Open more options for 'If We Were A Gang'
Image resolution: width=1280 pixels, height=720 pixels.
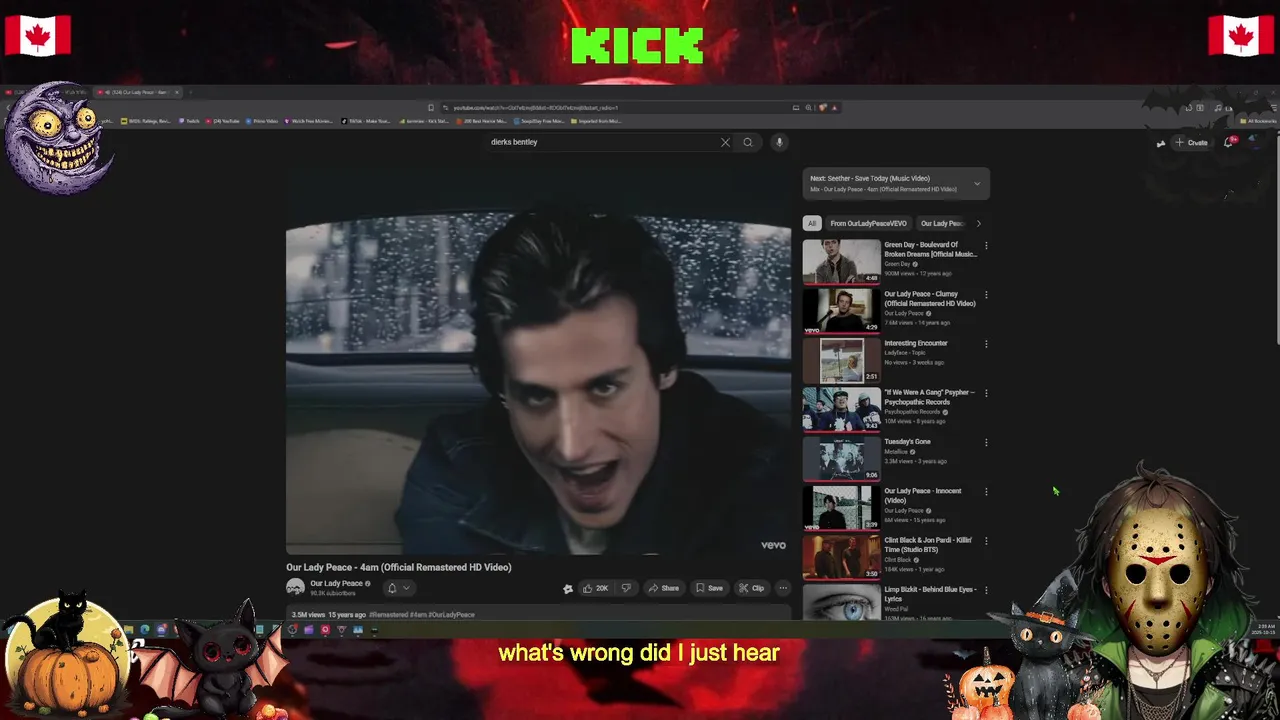point(986,393)
